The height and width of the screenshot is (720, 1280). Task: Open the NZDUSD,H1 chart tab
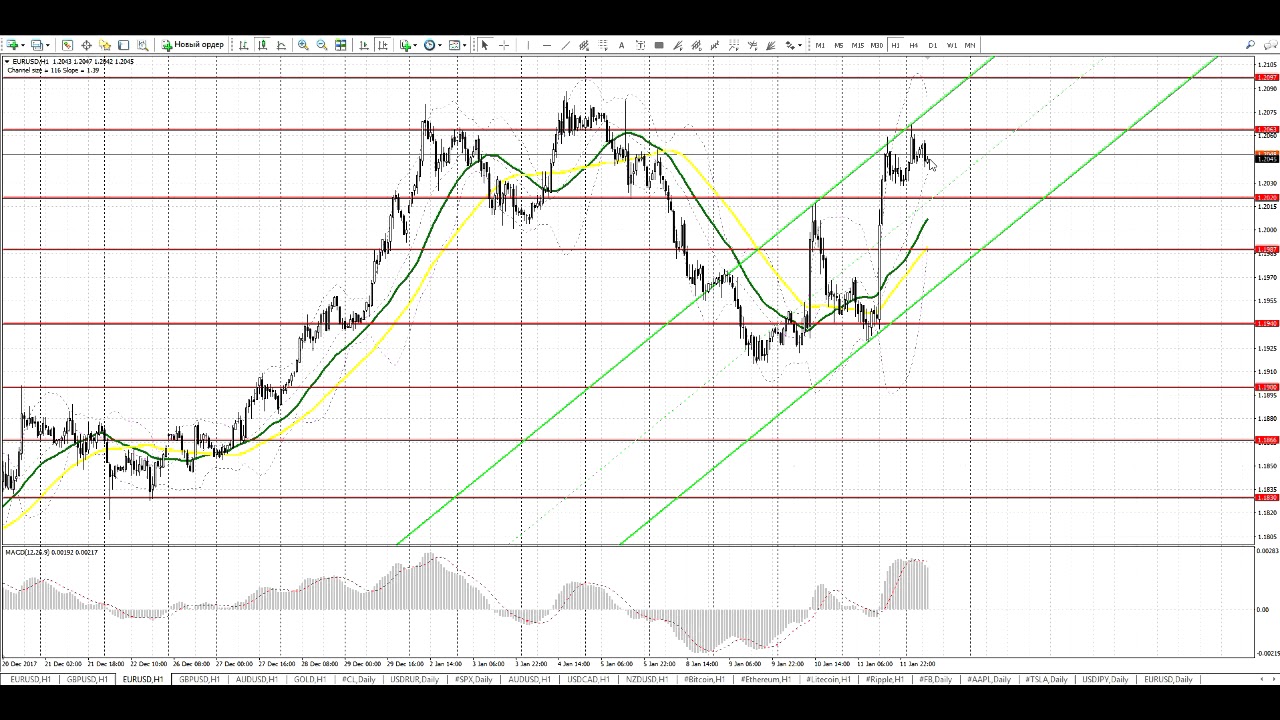(646, 680)
